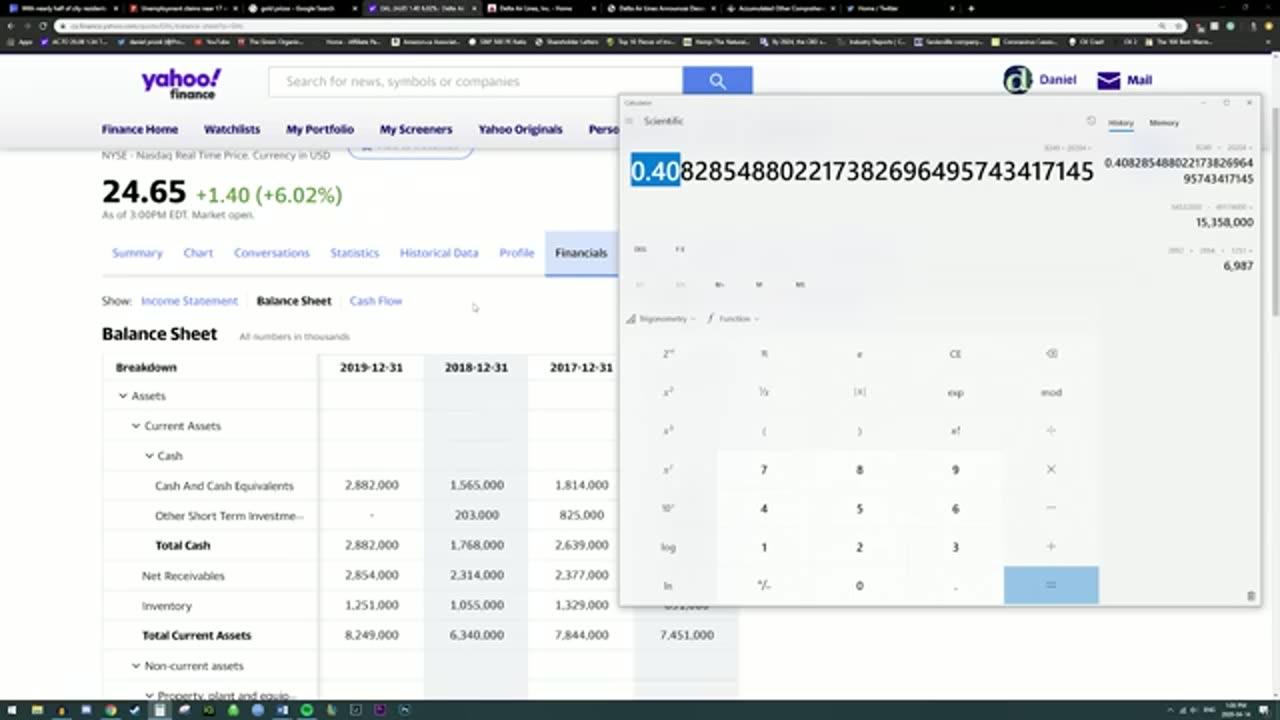Collapse the Assets row

point(123,396)
